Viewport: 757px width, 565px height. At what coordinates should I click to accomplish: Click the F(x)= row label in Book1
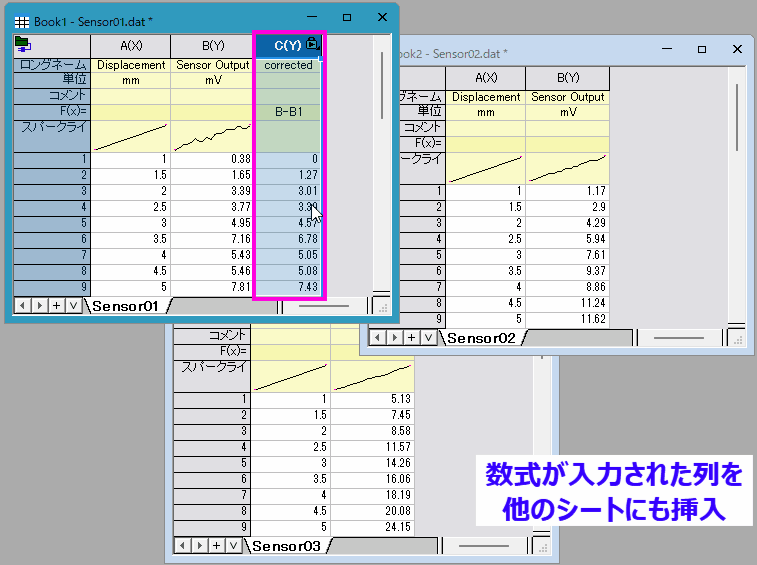click(52, 112)
